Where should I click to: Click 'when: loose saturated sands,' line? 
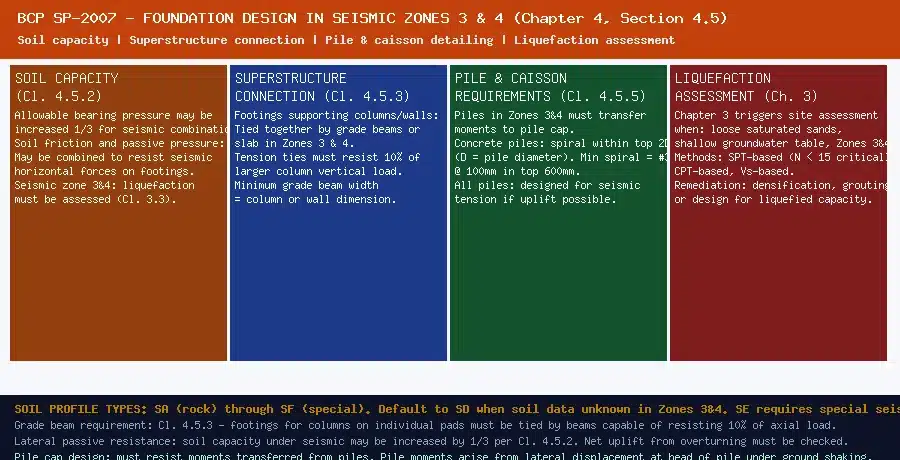point(758,129)
